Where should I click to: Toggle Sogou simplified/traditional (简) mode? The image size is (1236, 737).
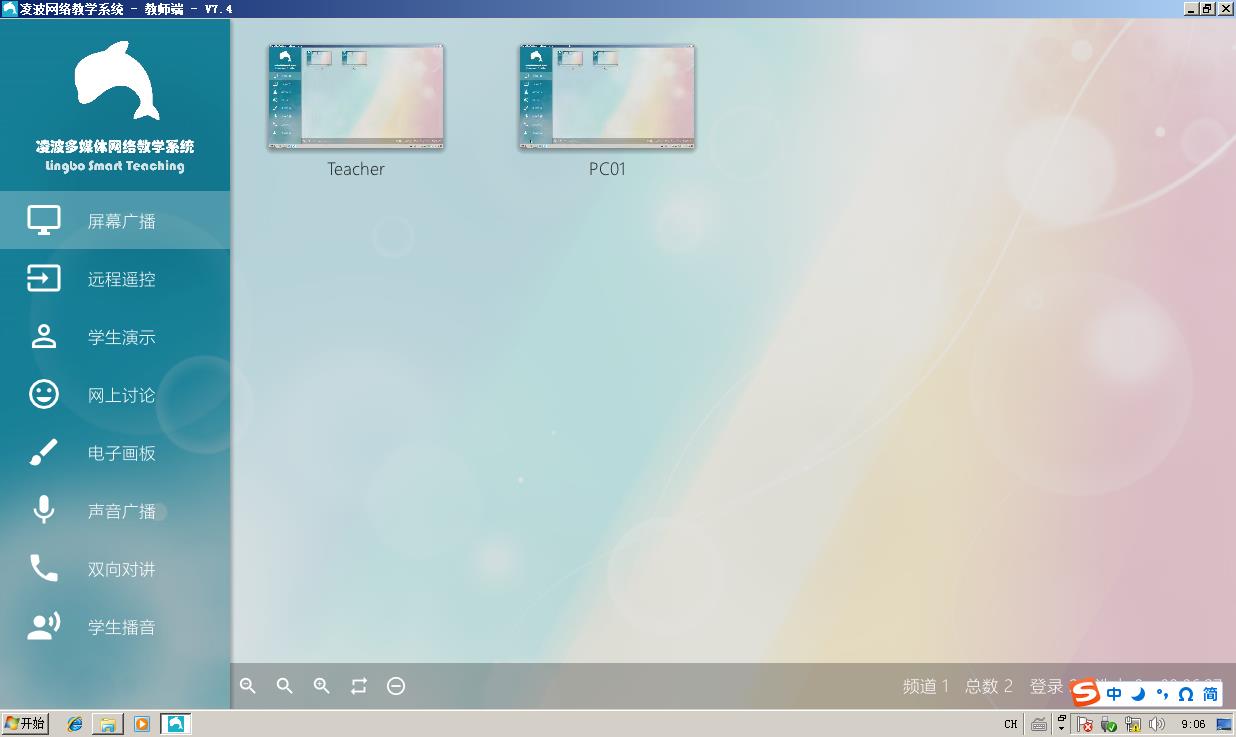click(1210, 694)
